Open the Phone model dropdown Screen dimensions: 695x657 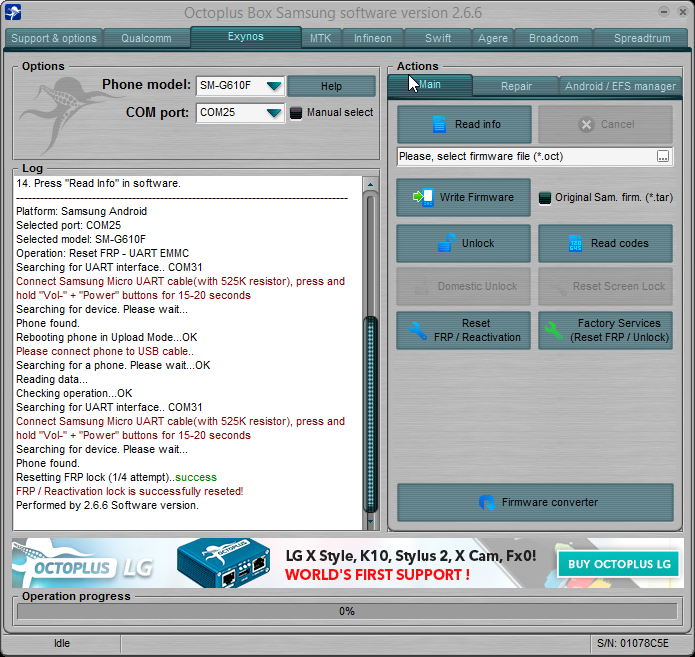pyautogui.click(x=274, y=86)
